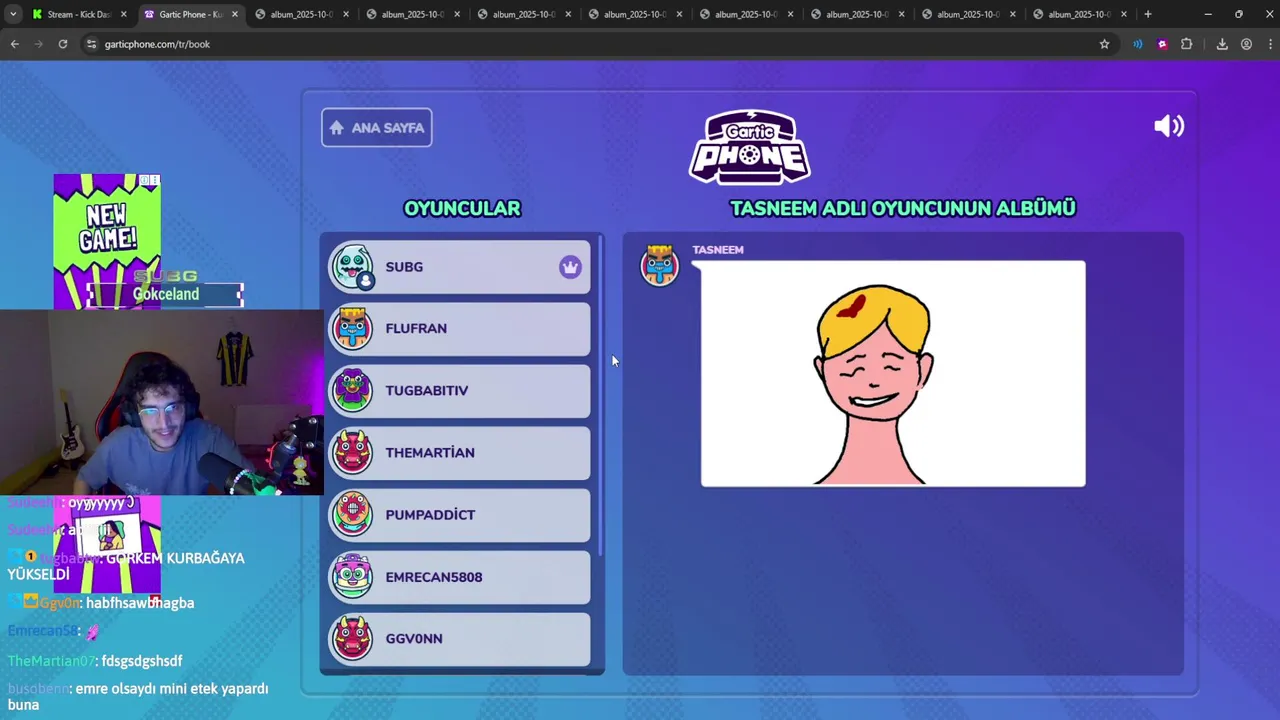Click the Gokceland label on the overlay

pos(166,294)
